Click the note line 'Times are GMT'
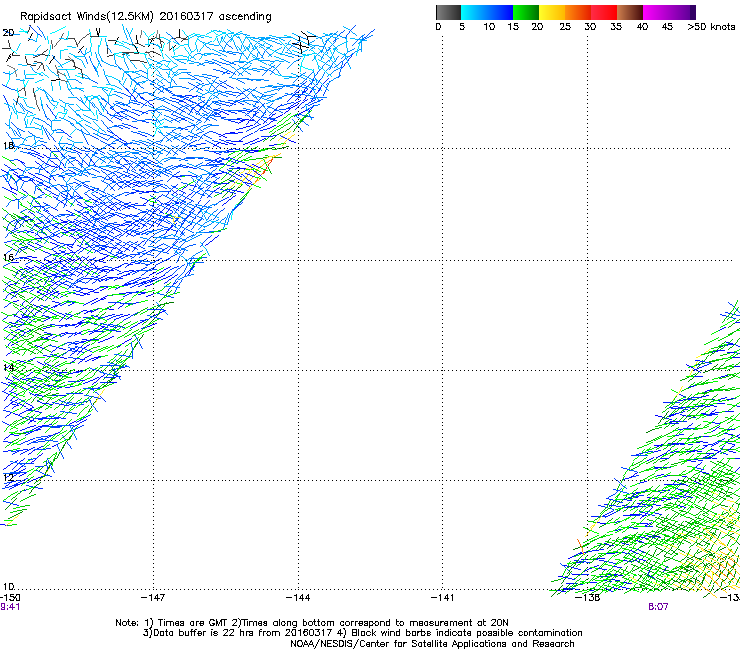Image resolution: width=740 pixels, height=650 pixels. click(x=193, y=623)
